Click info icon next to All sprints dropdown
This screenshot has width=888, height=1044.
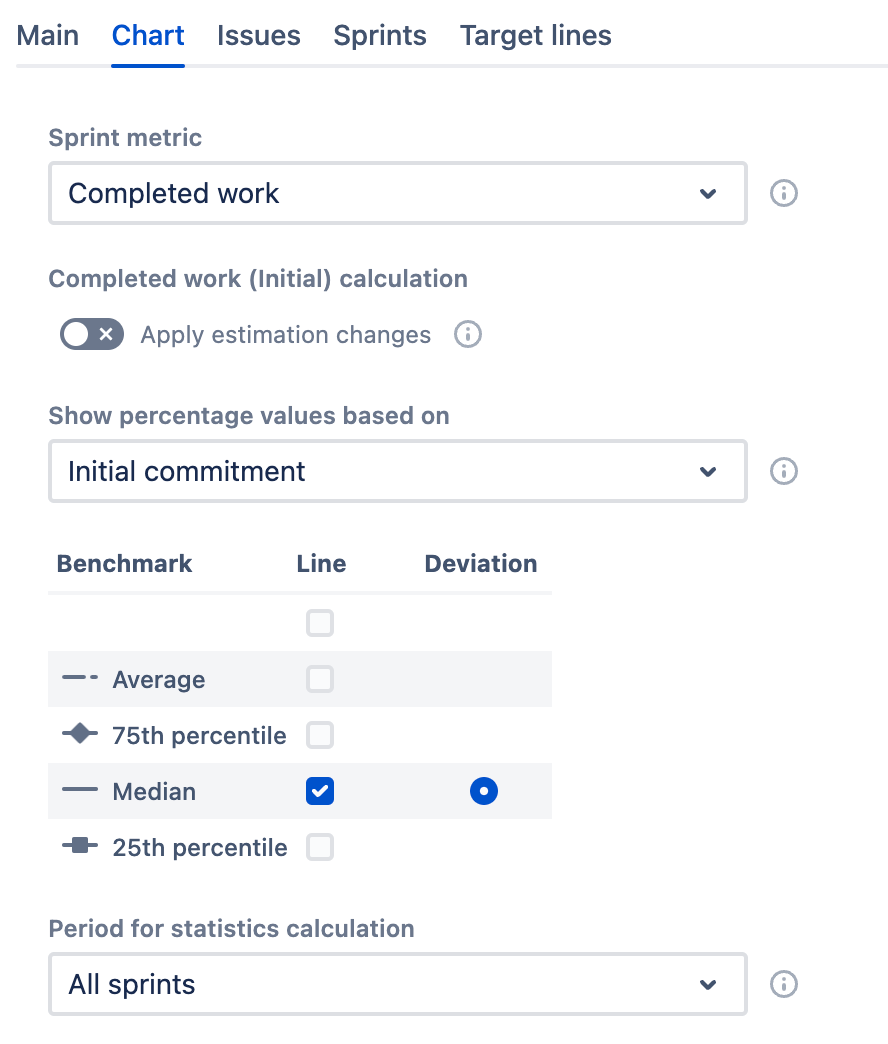tap(783, 984)
